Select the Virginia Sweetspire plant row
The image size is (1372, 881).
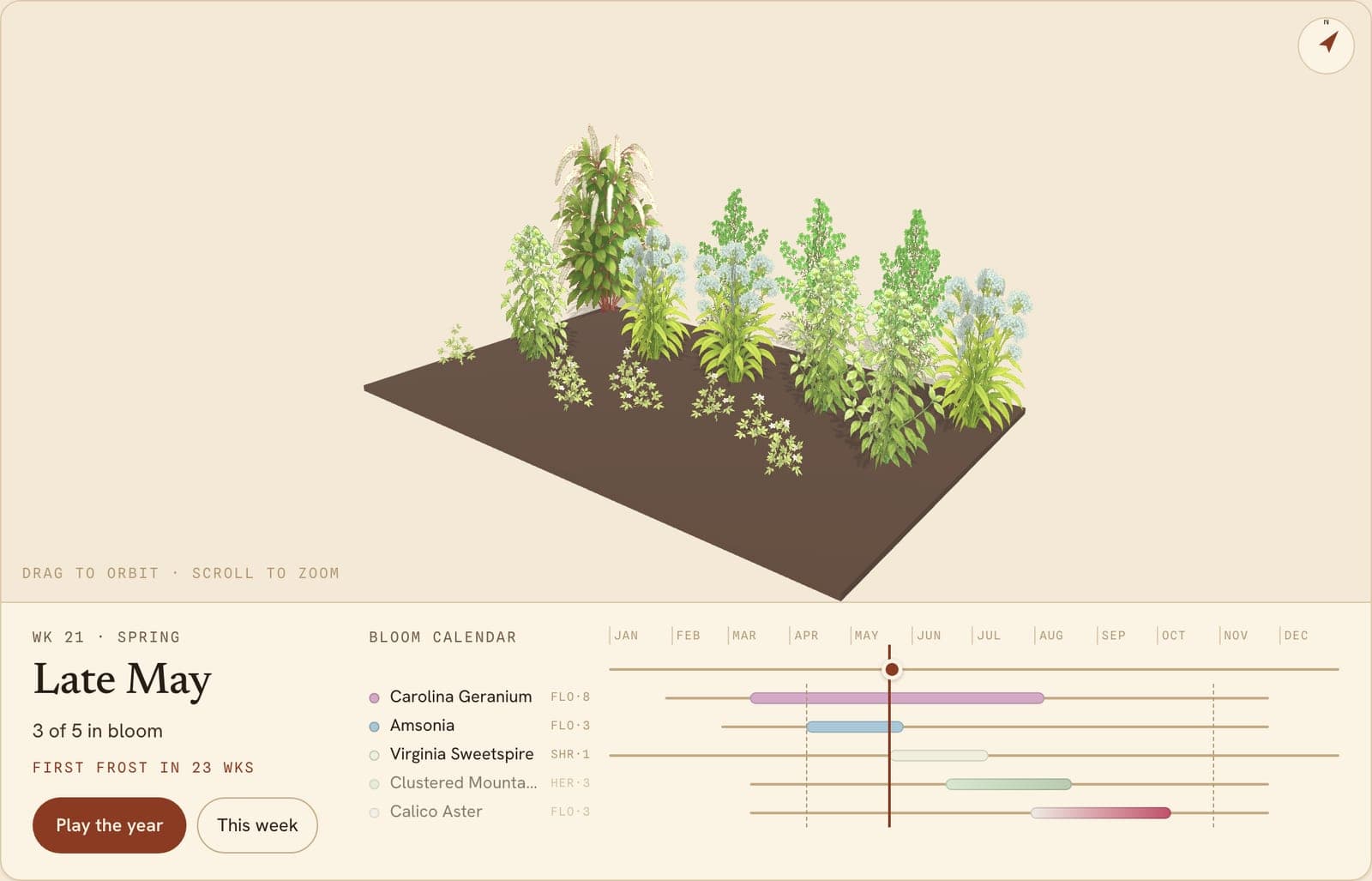point(480,754)
